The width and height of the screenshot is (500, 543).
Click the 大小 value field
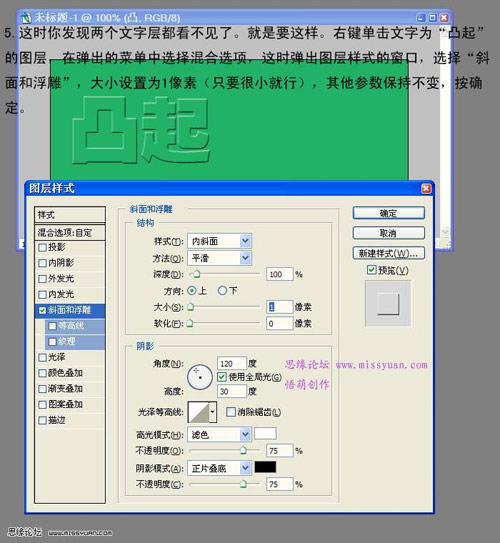pyautogui.click(x=280, y=307)
